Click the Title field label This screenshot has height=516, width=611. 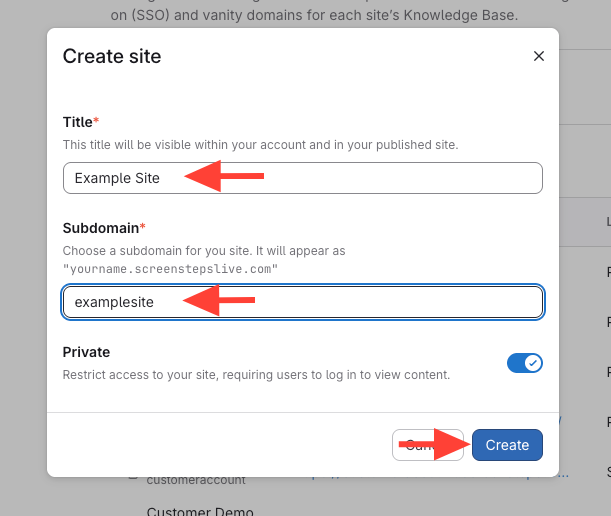tap(77, 122)
